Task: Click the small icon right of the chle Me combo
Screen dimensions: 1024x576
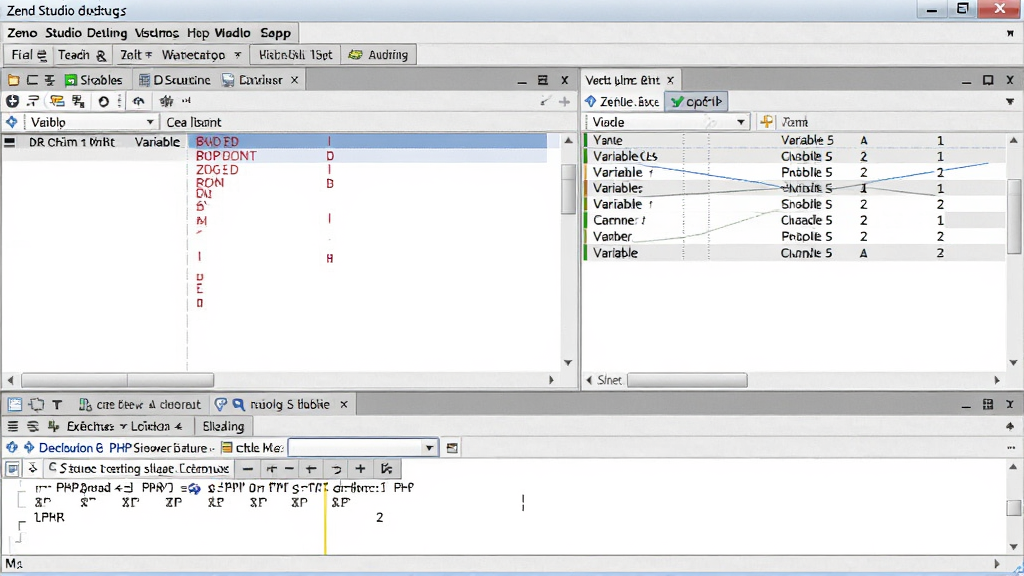Action: (x=452, y=448)
